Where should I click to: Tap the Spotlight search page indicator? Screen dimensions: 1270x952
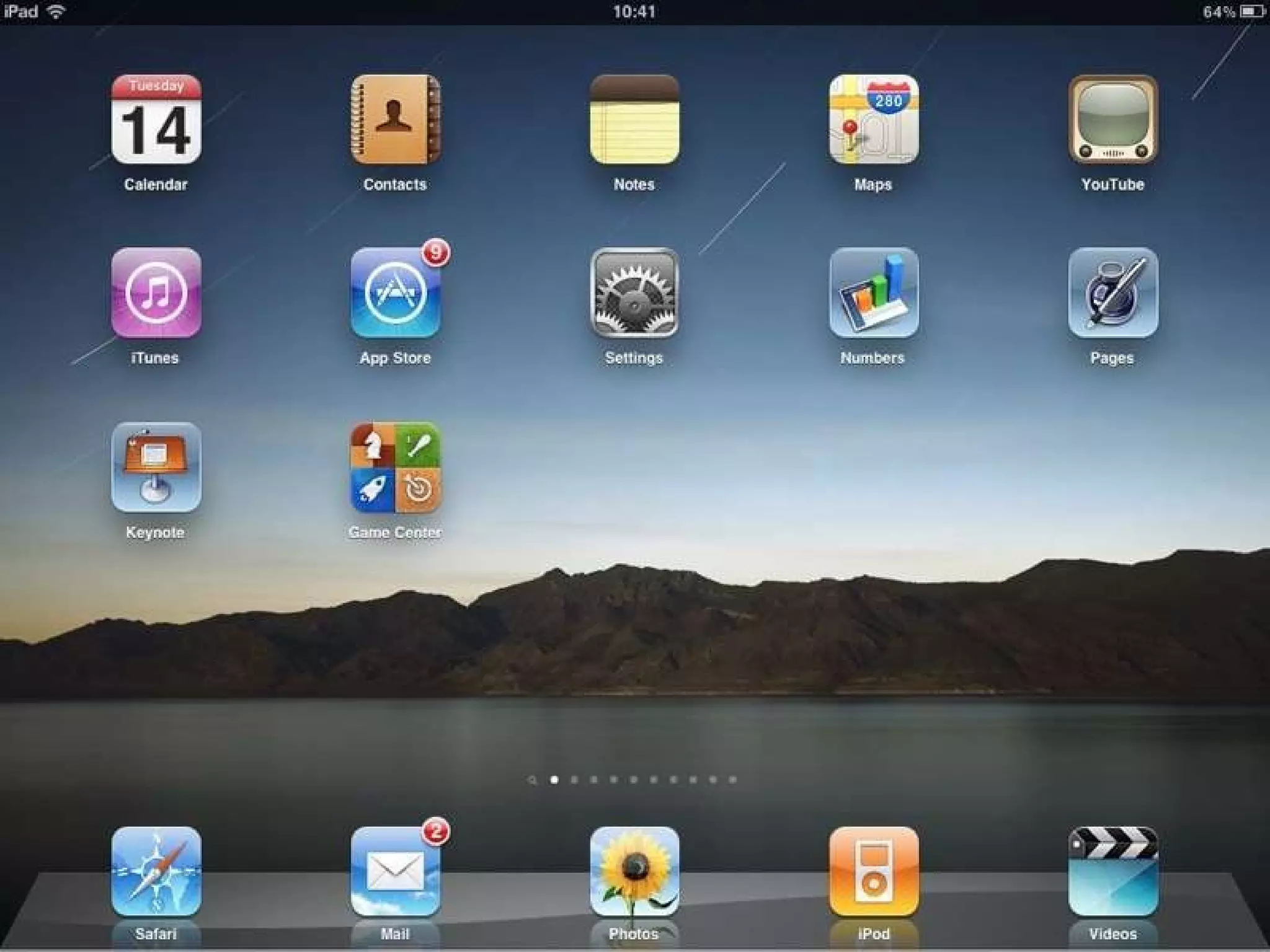click(533, 780)
